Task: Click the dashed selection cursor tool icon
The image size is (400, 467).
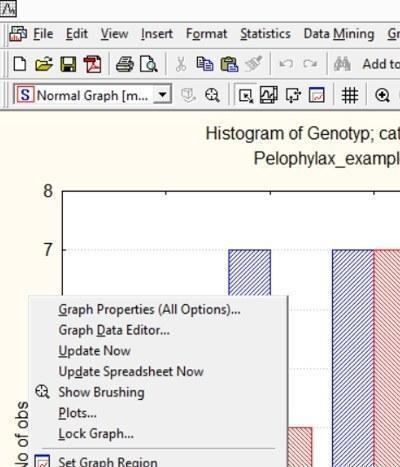Action: [293, 96]
